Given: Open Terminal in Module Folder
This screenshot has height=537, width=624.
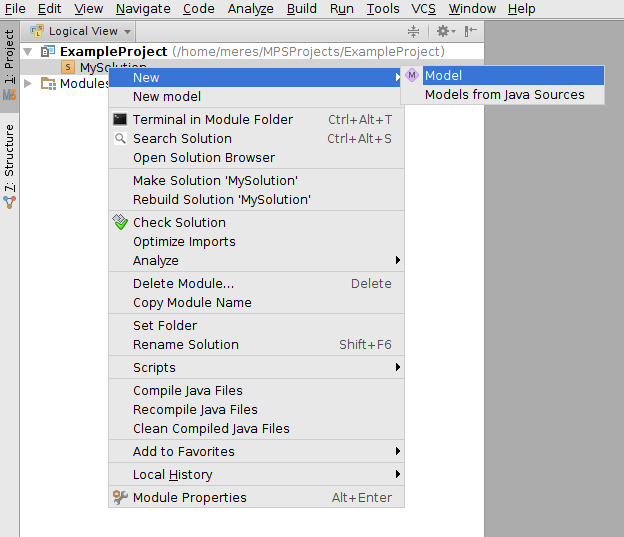Looking at the screenshot, I should pos(256,119).
